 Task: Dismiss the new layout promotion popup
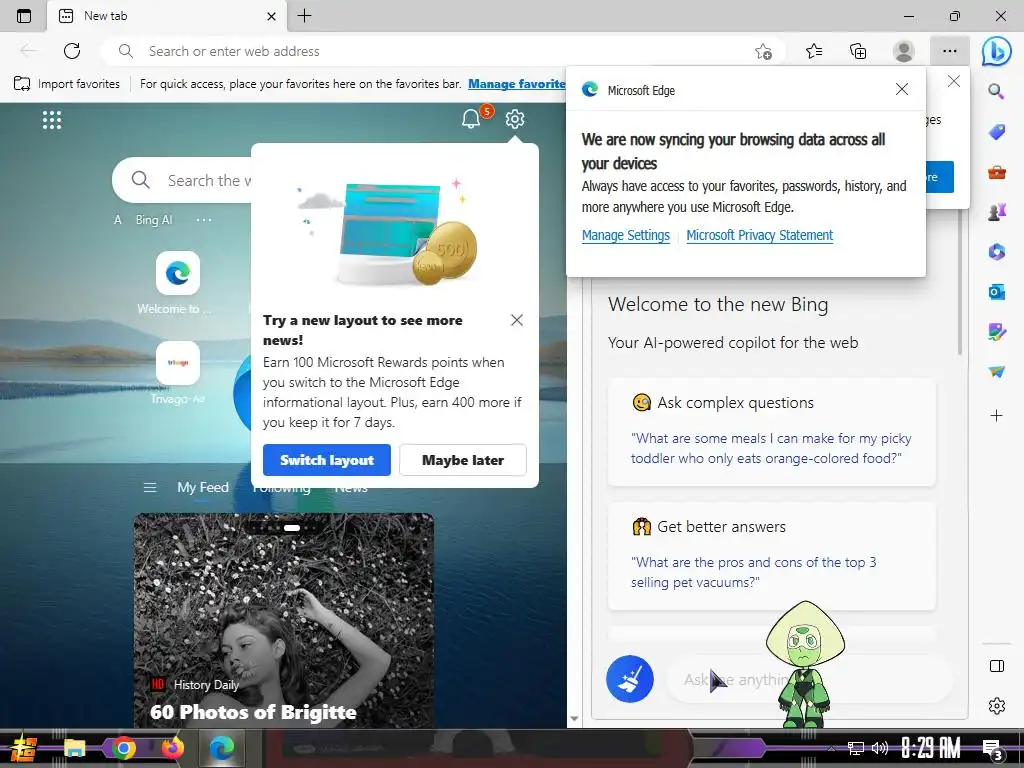[x=517, y=320]
